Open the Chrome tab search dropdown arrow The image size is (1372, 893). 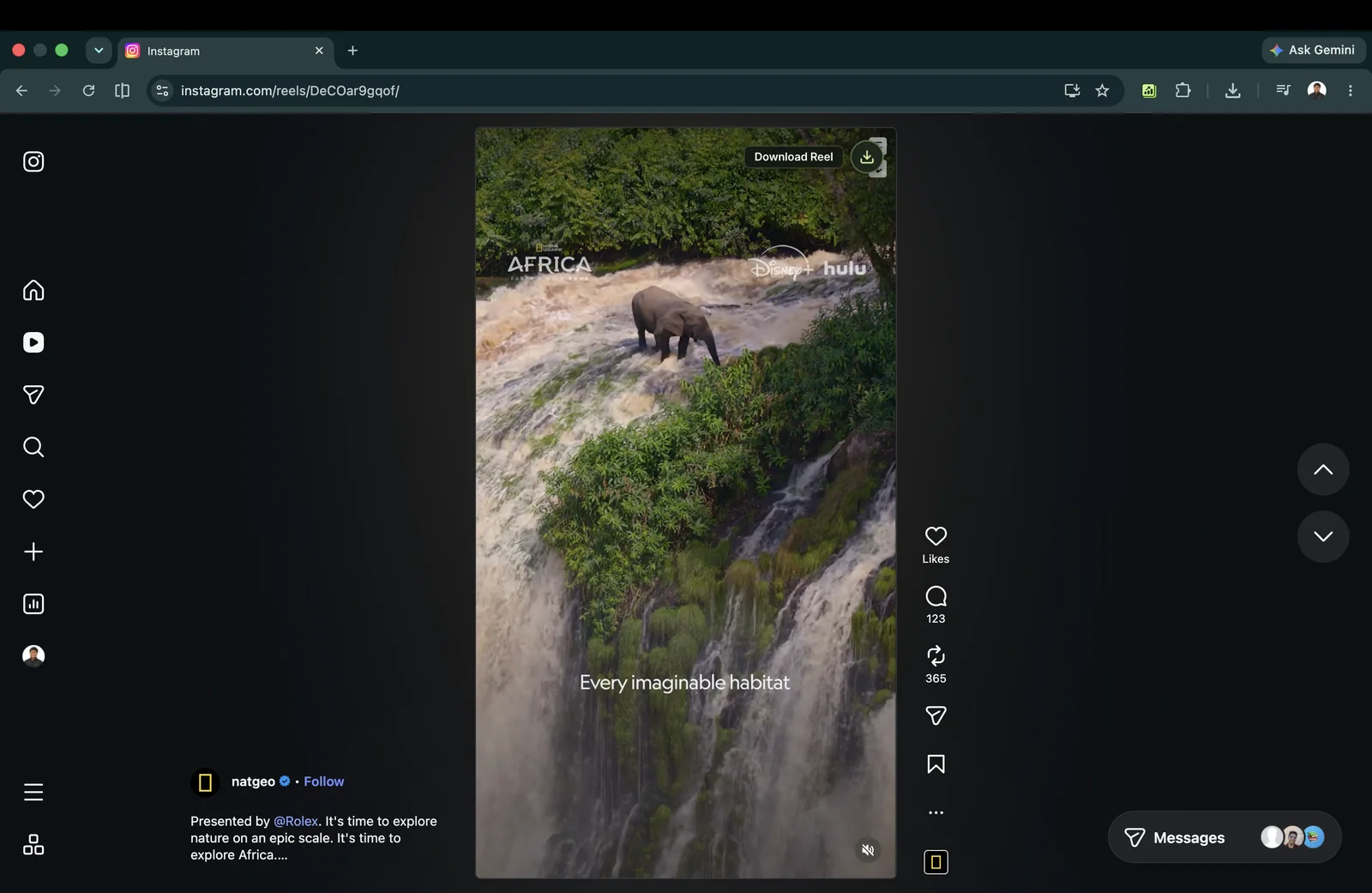pyautogui.click(x=99, y=50)
